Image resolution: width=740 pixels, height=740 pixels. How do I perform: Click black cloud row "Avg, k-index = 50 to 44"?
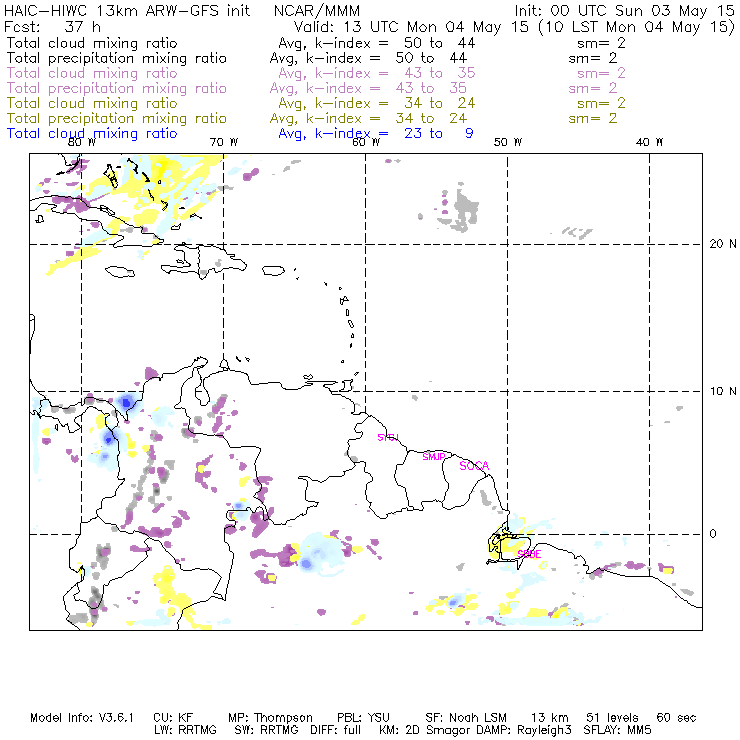377,43
